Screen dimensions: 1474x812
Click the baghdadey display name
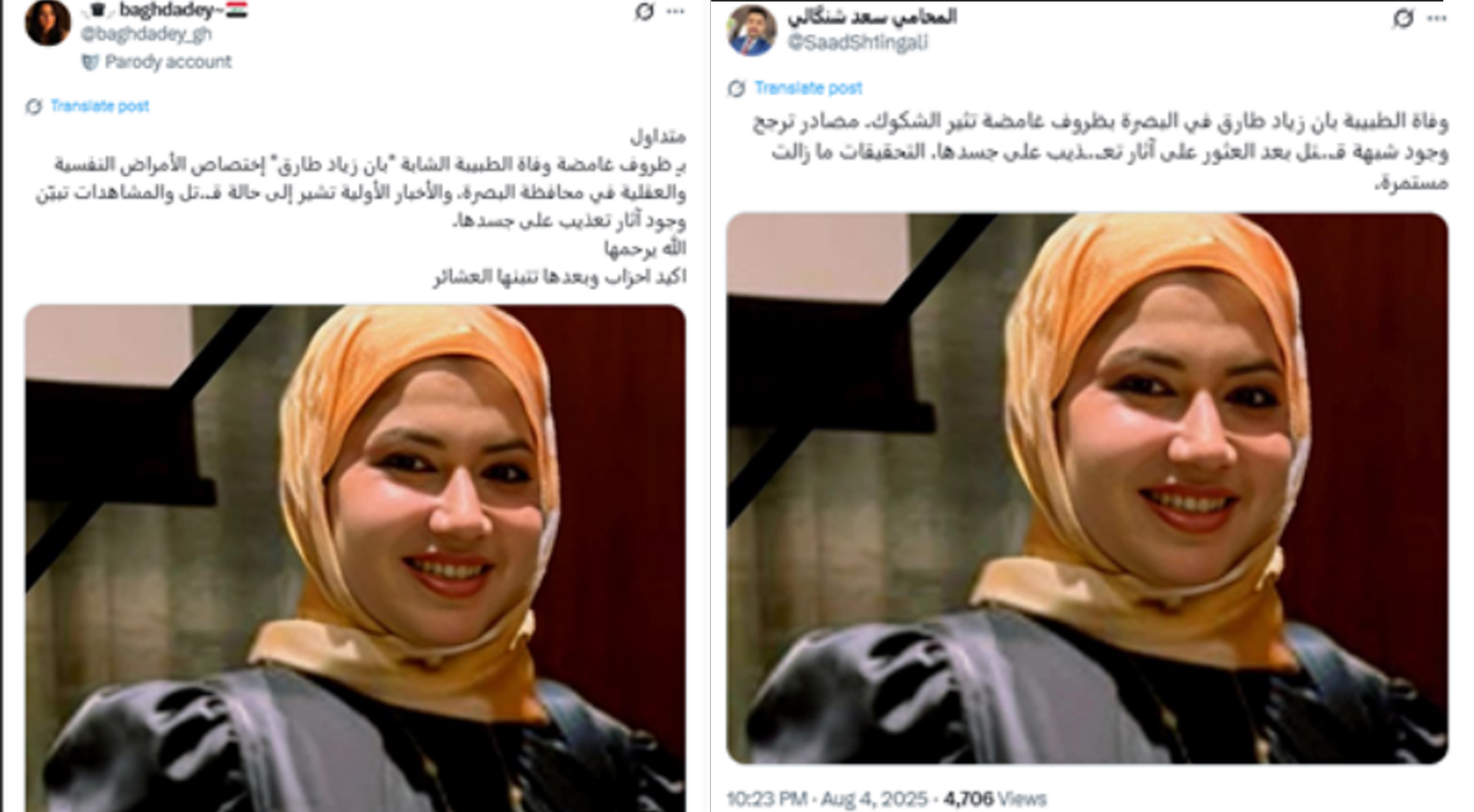(165, 11)
